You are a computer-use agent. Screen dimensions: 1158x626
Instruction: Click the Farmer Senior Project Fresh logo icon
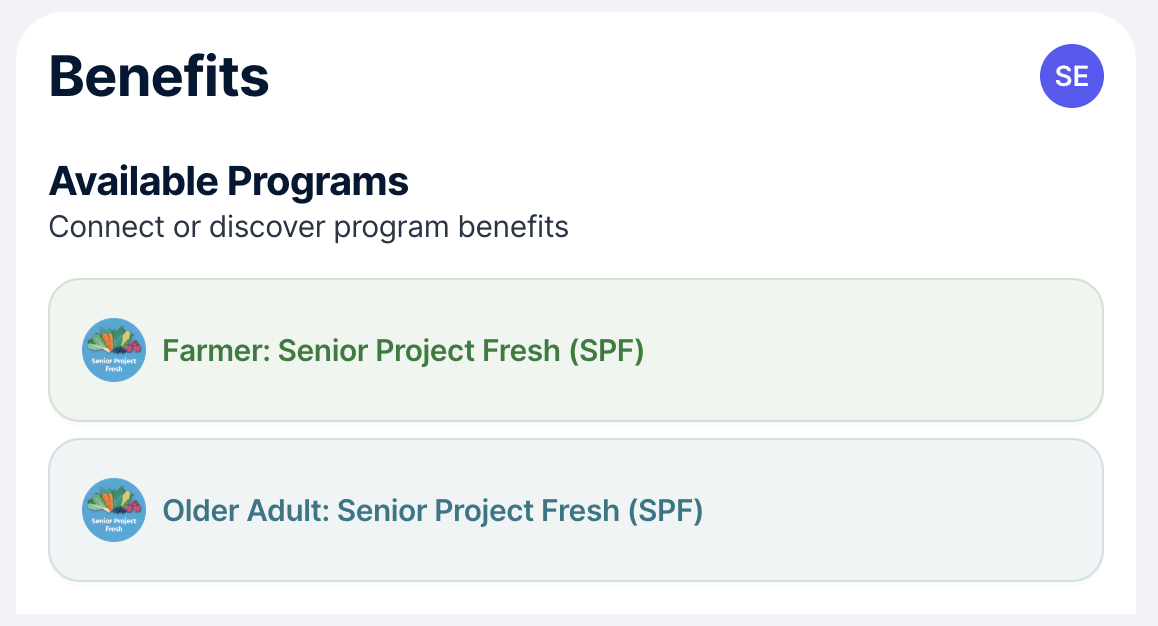tap(114, 350)
